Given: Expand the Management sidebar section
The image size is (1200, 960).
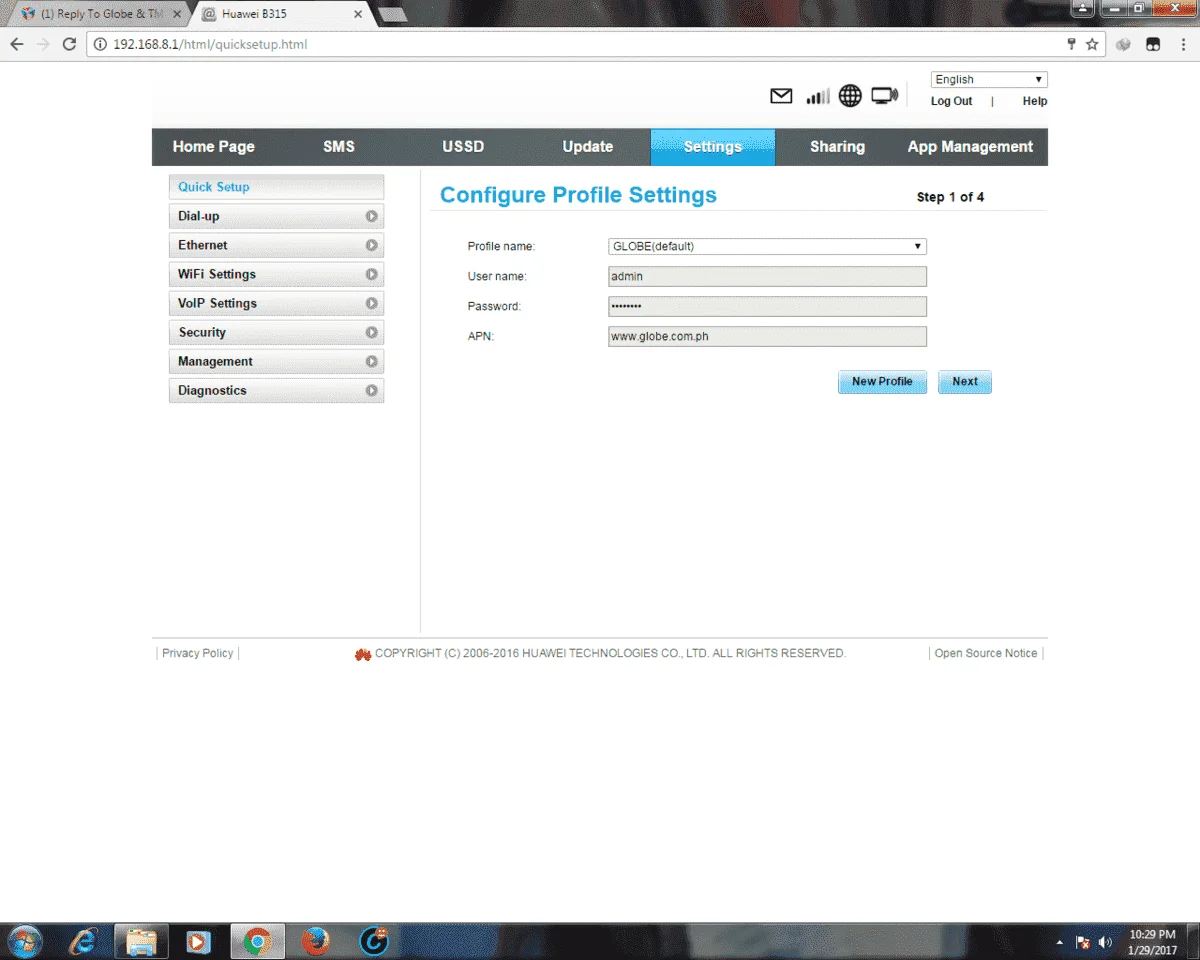Looking at the screenshot, I should (x=276, y=361).
